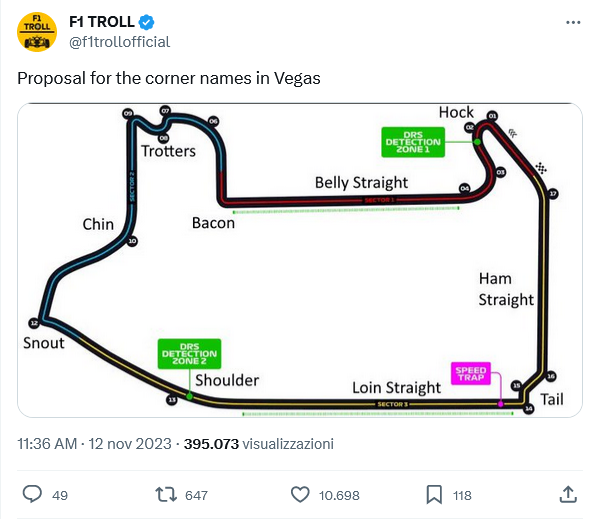Open the @f1trollofficial handle link
The width and height of the screenshot is (598, 519).
119,42
